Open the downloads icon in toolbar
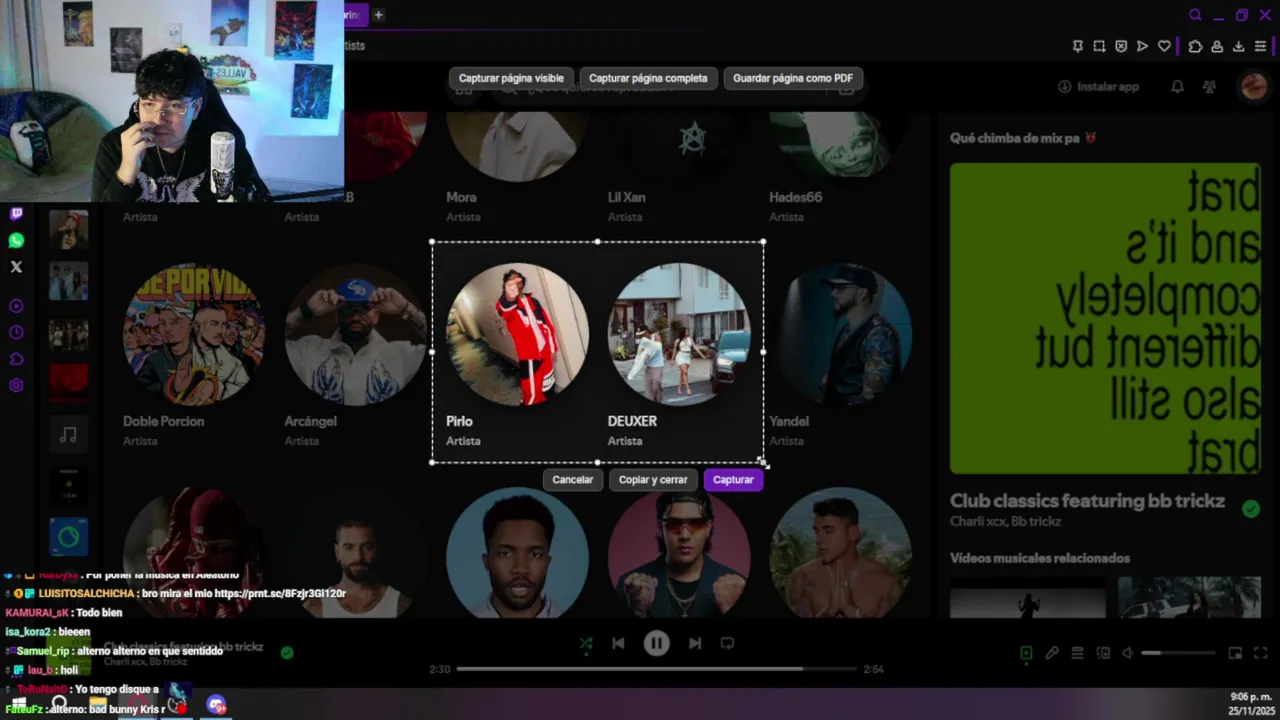Screen dimensions: 1280x720 tap(1238, 46)
